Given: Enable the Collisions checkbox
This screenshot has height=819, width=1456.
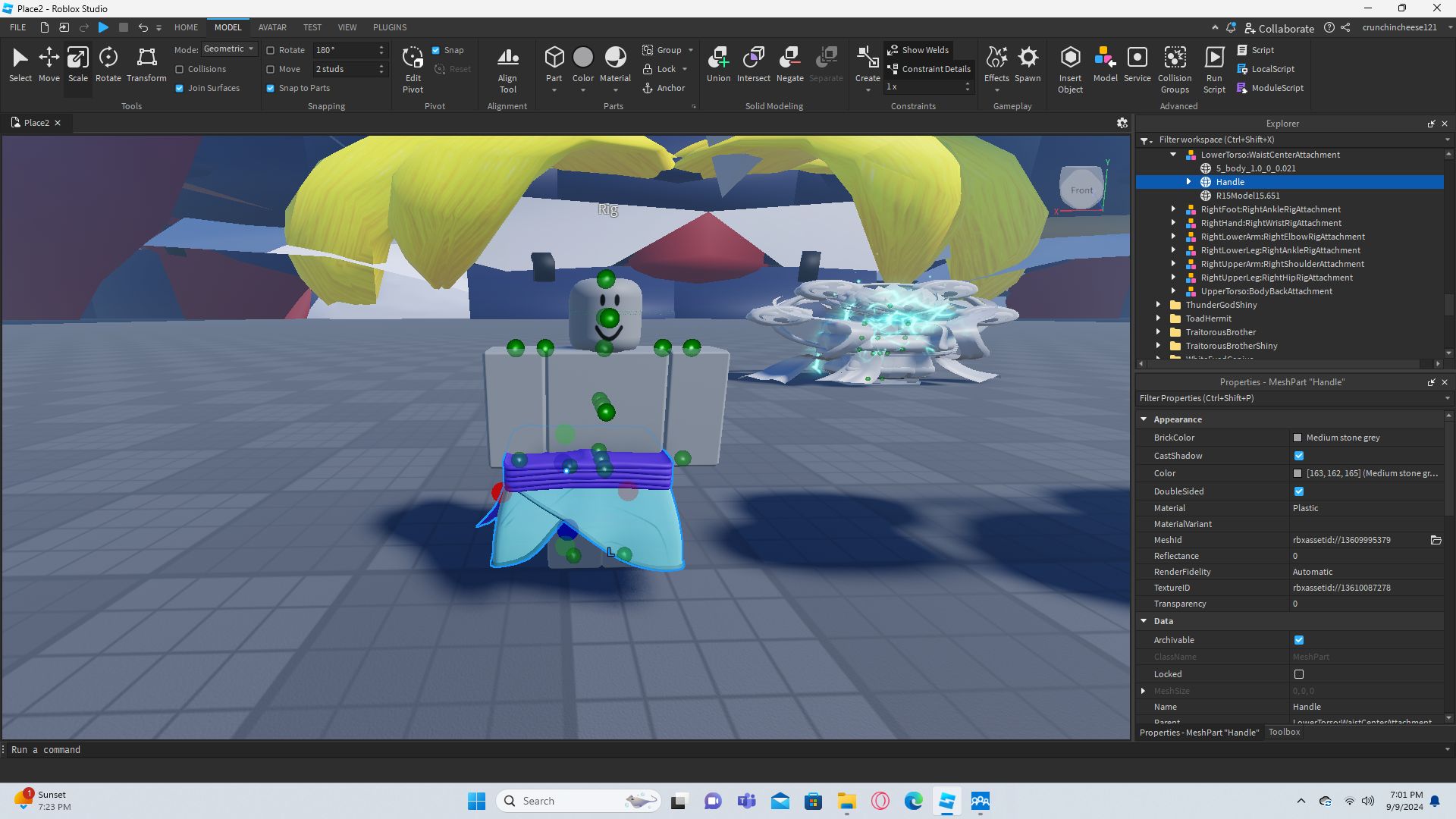Looking at the screenshot, I should 180,69.
